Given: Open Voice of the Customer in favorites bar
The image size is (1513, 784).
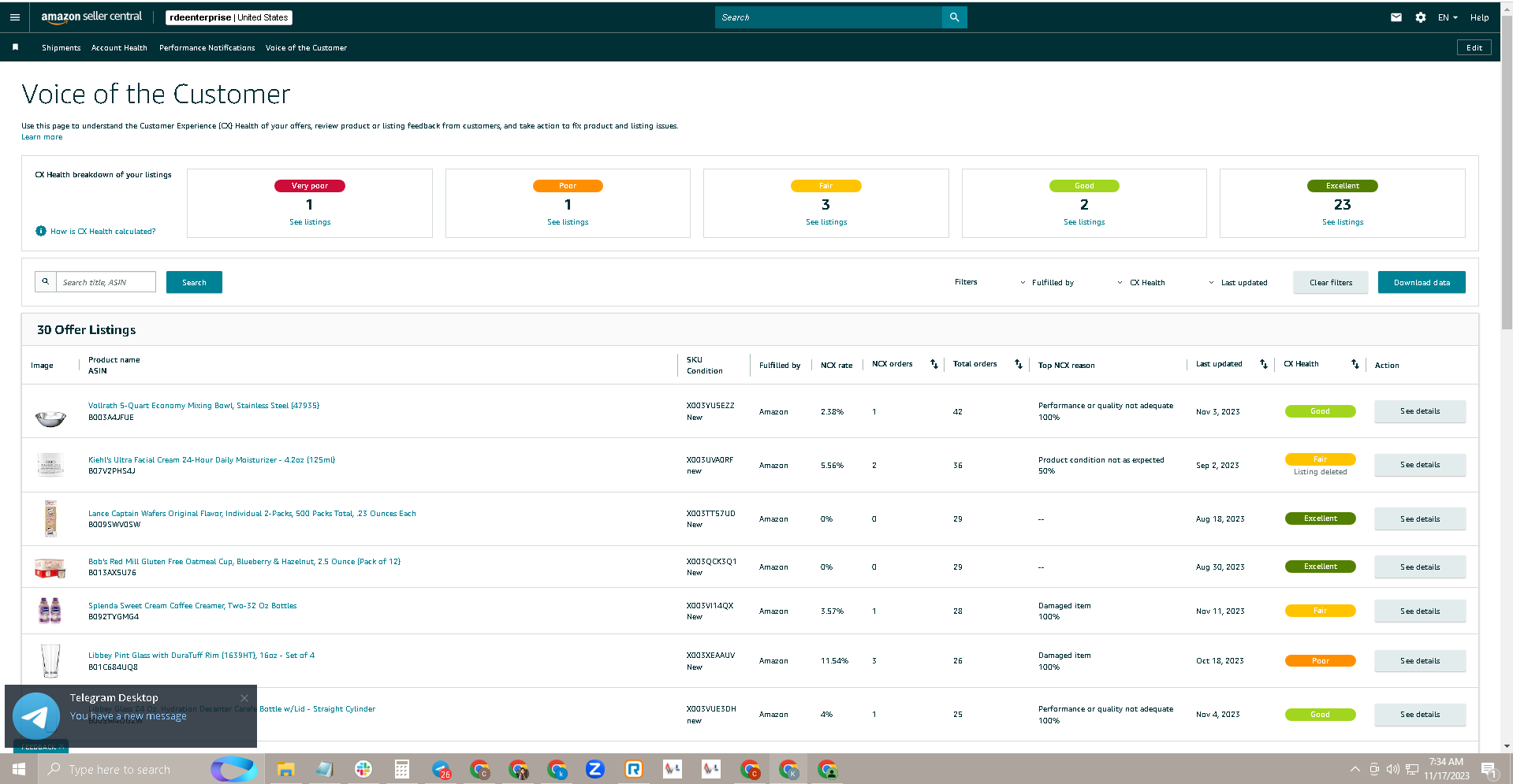Looking at the screenshot, I should click(x=306, y=48).
